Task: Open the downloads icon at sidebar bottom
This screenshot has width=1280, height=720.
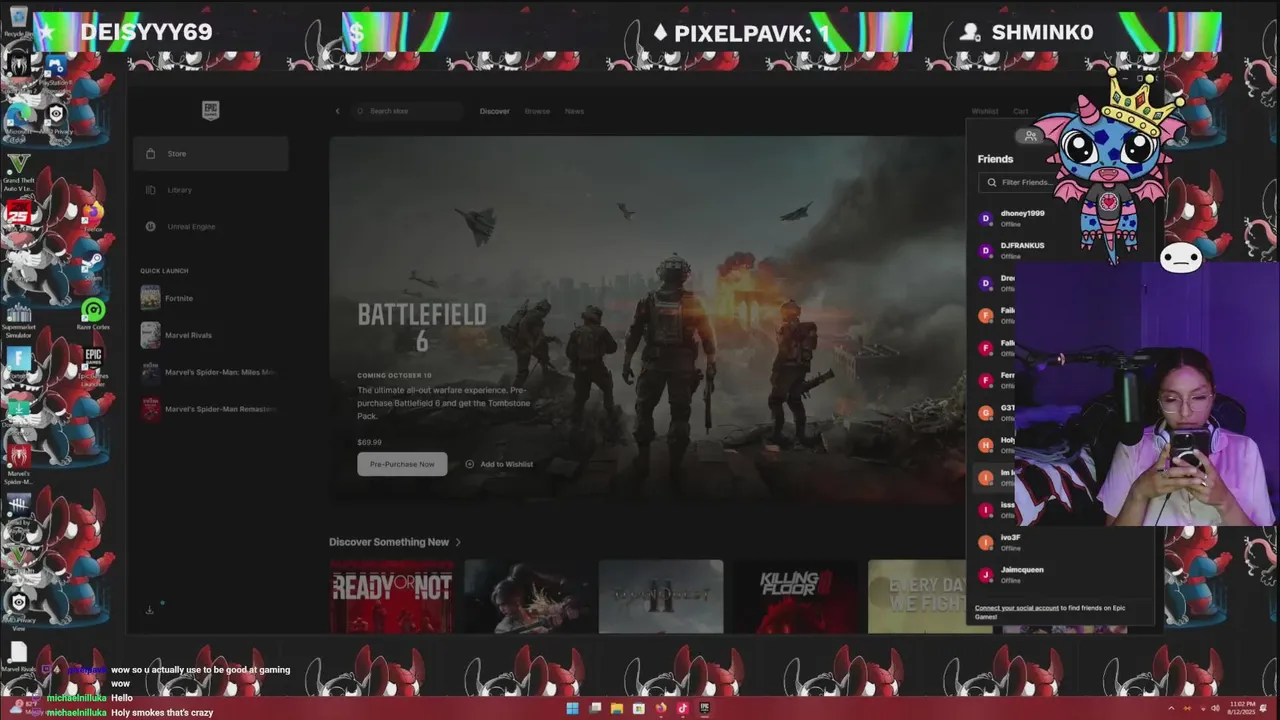Action: click(150, 610)
